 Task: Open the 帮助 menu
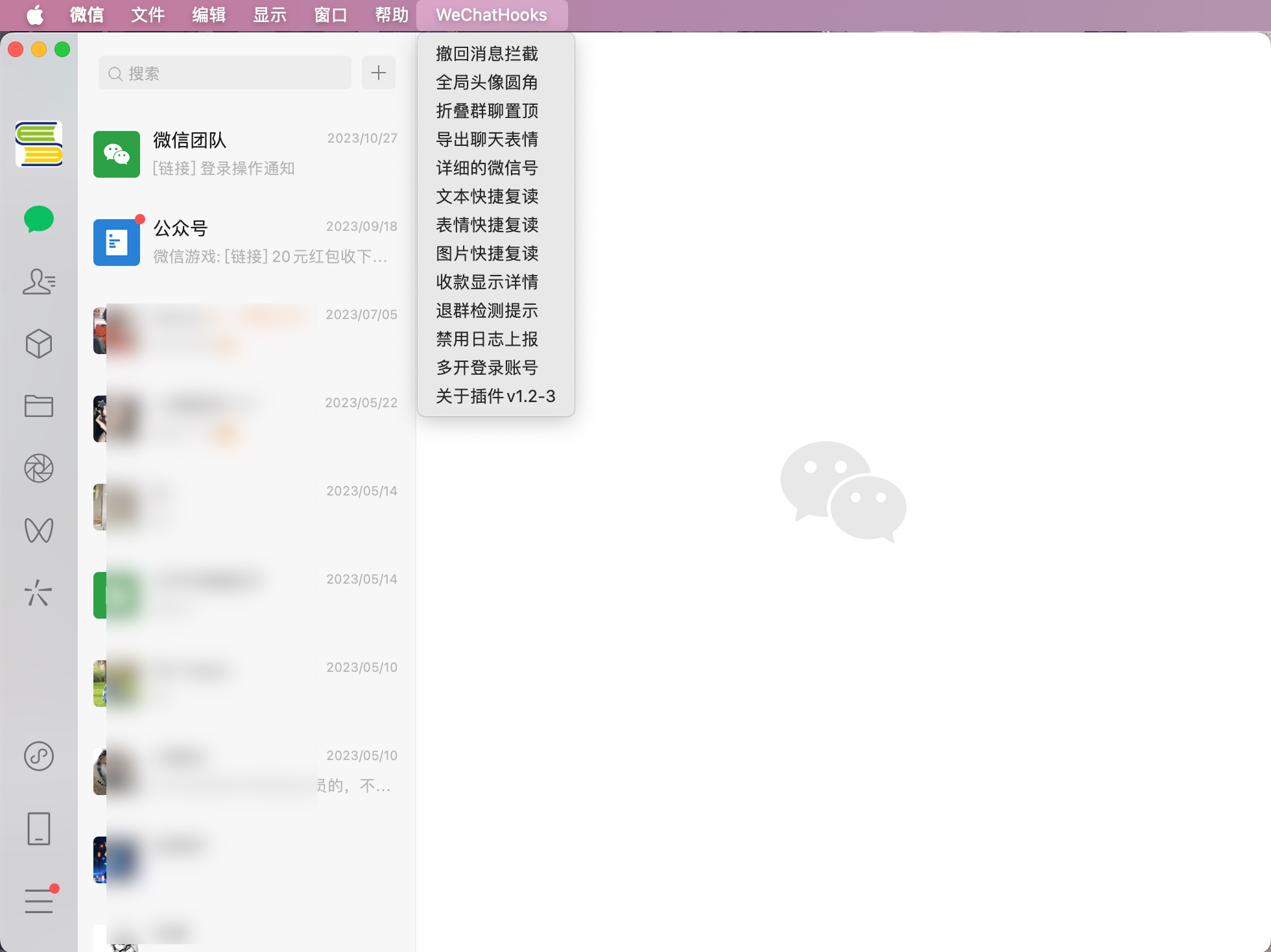pos(392,15)
